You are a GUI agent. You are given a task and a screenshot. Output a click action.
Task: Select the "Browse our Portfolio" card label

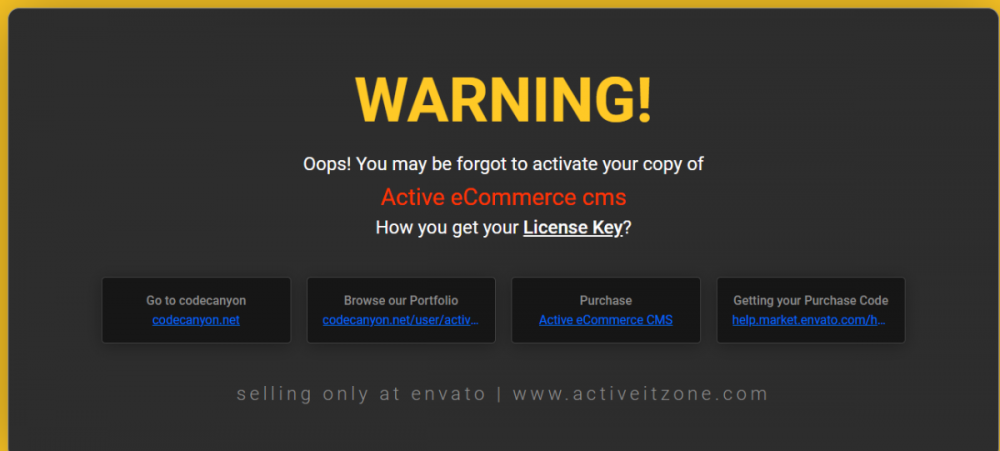tap(401, 300)
